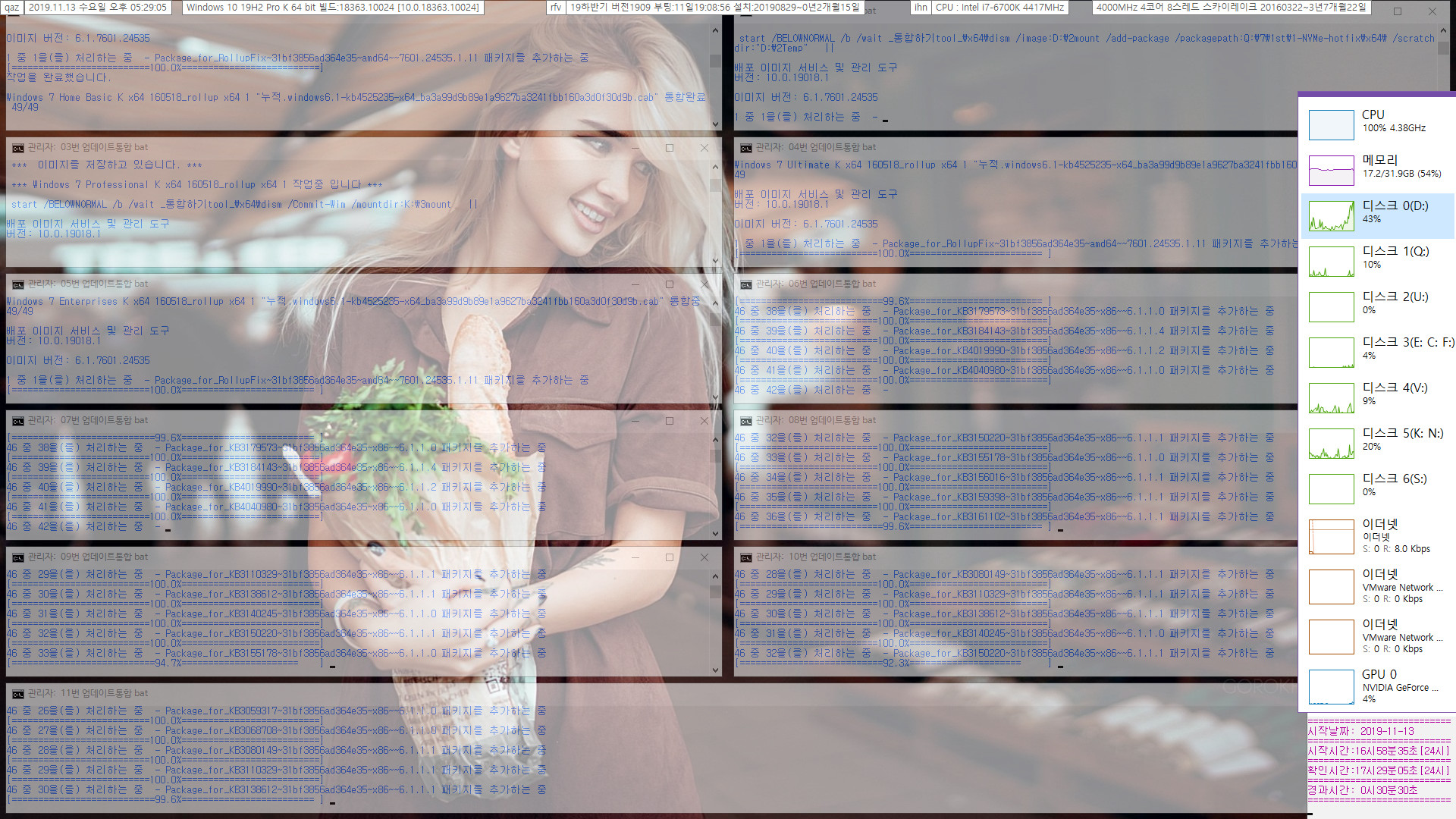
Task: Open system menu icon of 03번 업데이트통합 window
Action: (18, 148)
